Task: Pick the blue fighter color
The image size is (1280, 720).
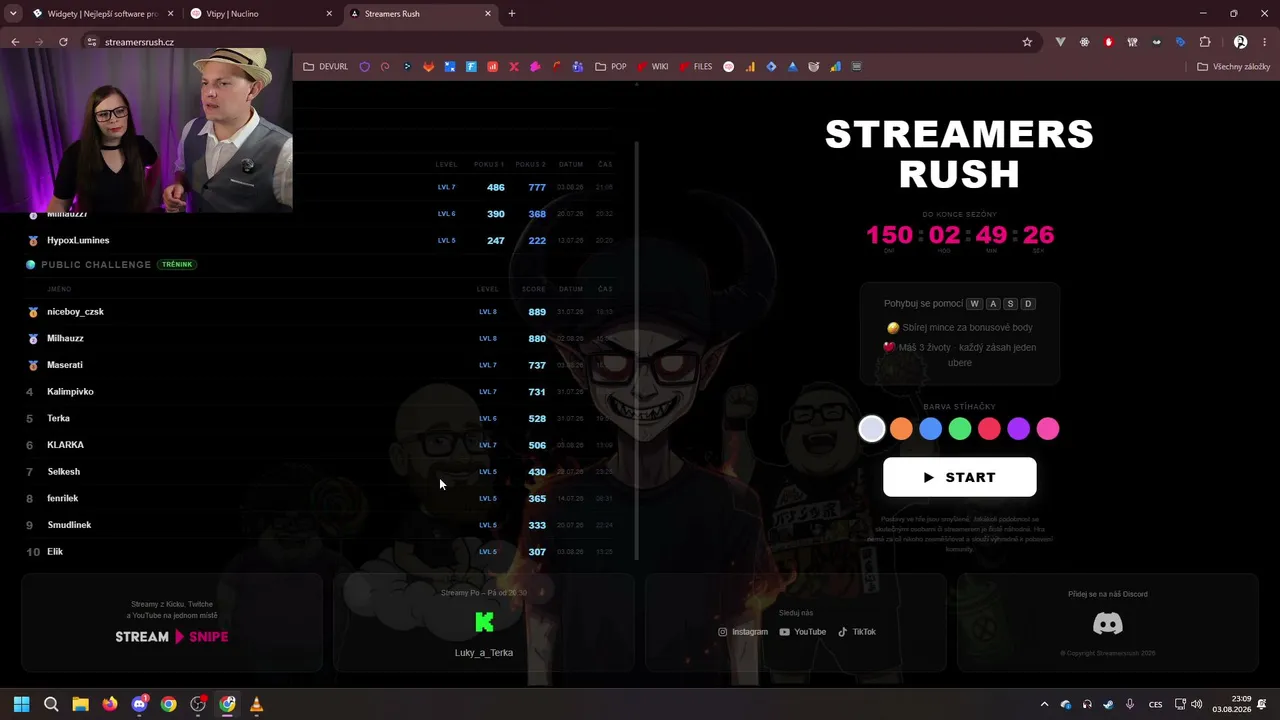Action: (x=930, y=429)
